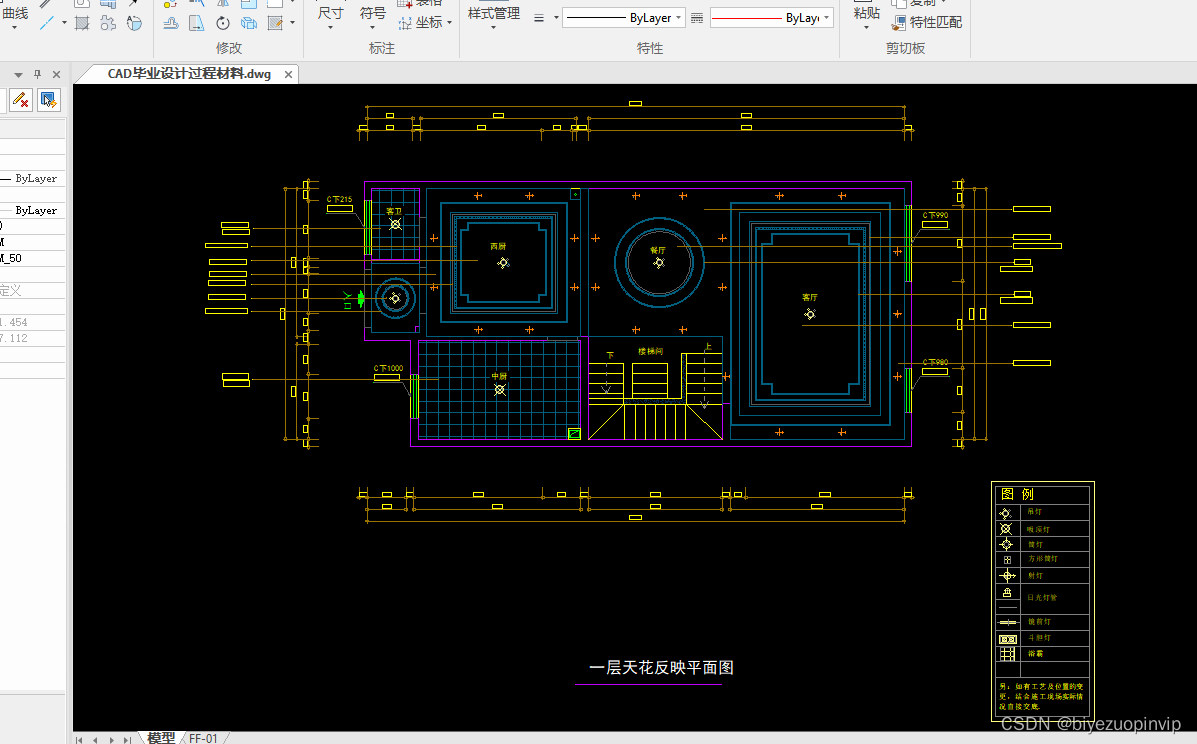Switch to CAD毕业设计过程材料.dwg document tab
The width and height of the screenshot is (1197, 744).
point(189,74)
